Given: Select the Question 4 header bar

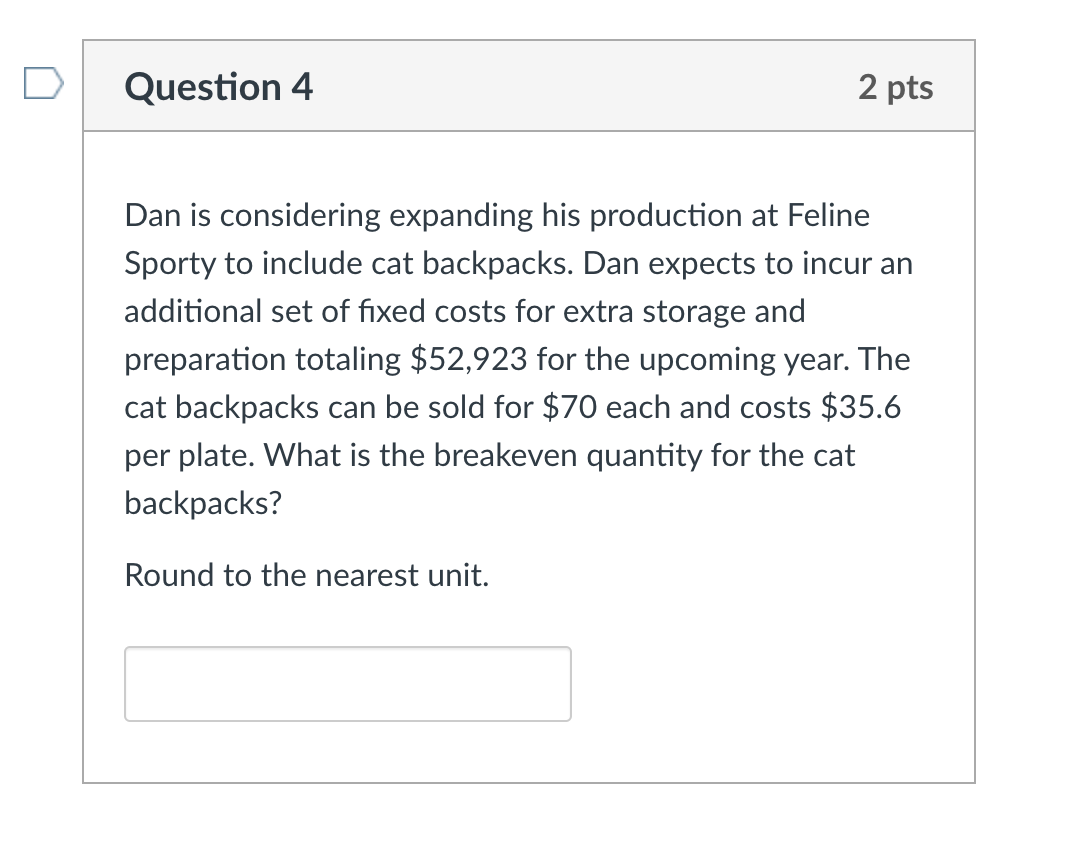Looking at the screenshot, I should (530, 87).
